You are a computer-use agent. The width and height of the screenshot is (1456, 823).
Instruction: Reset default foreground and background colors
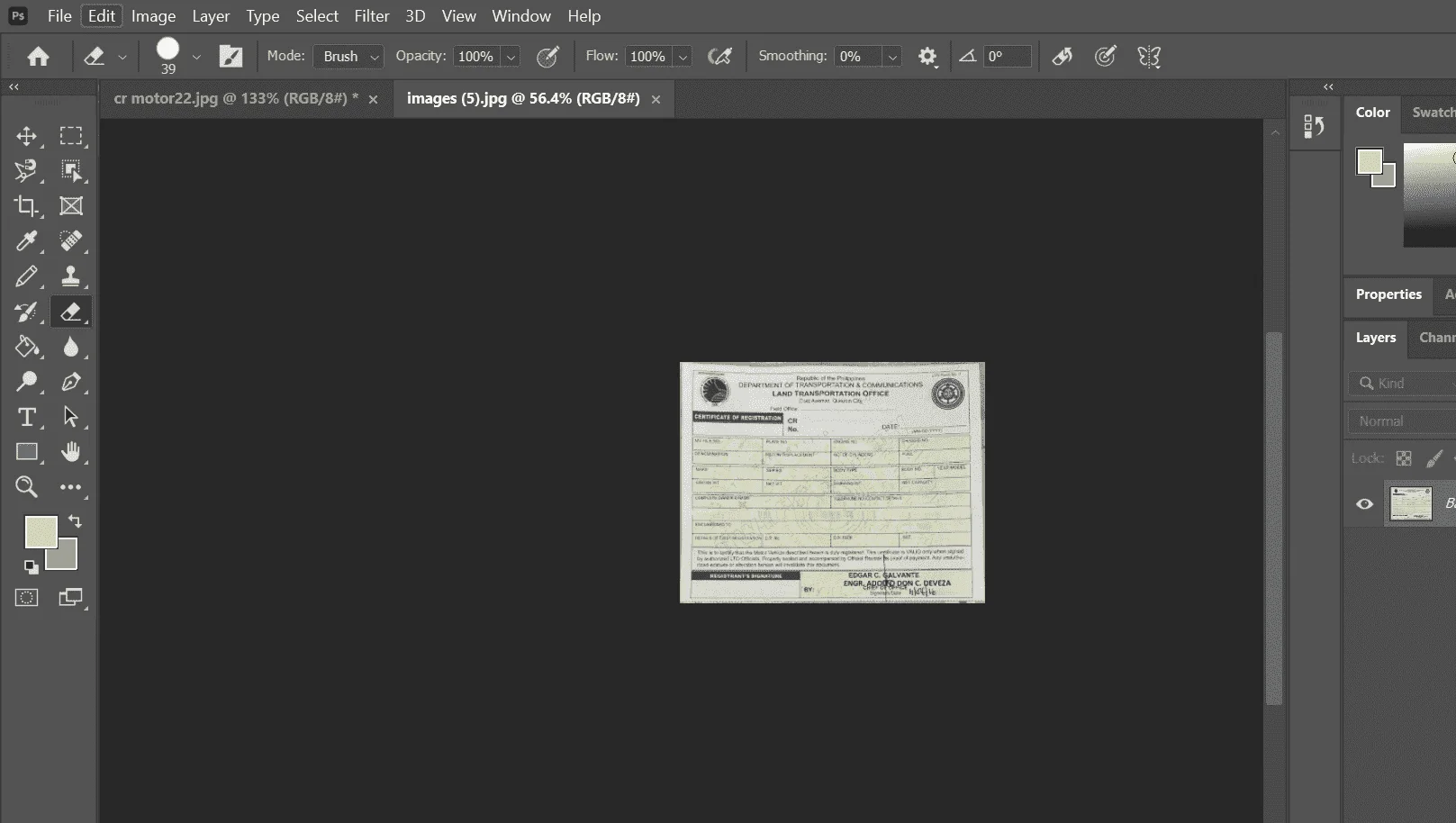point(31,566)
